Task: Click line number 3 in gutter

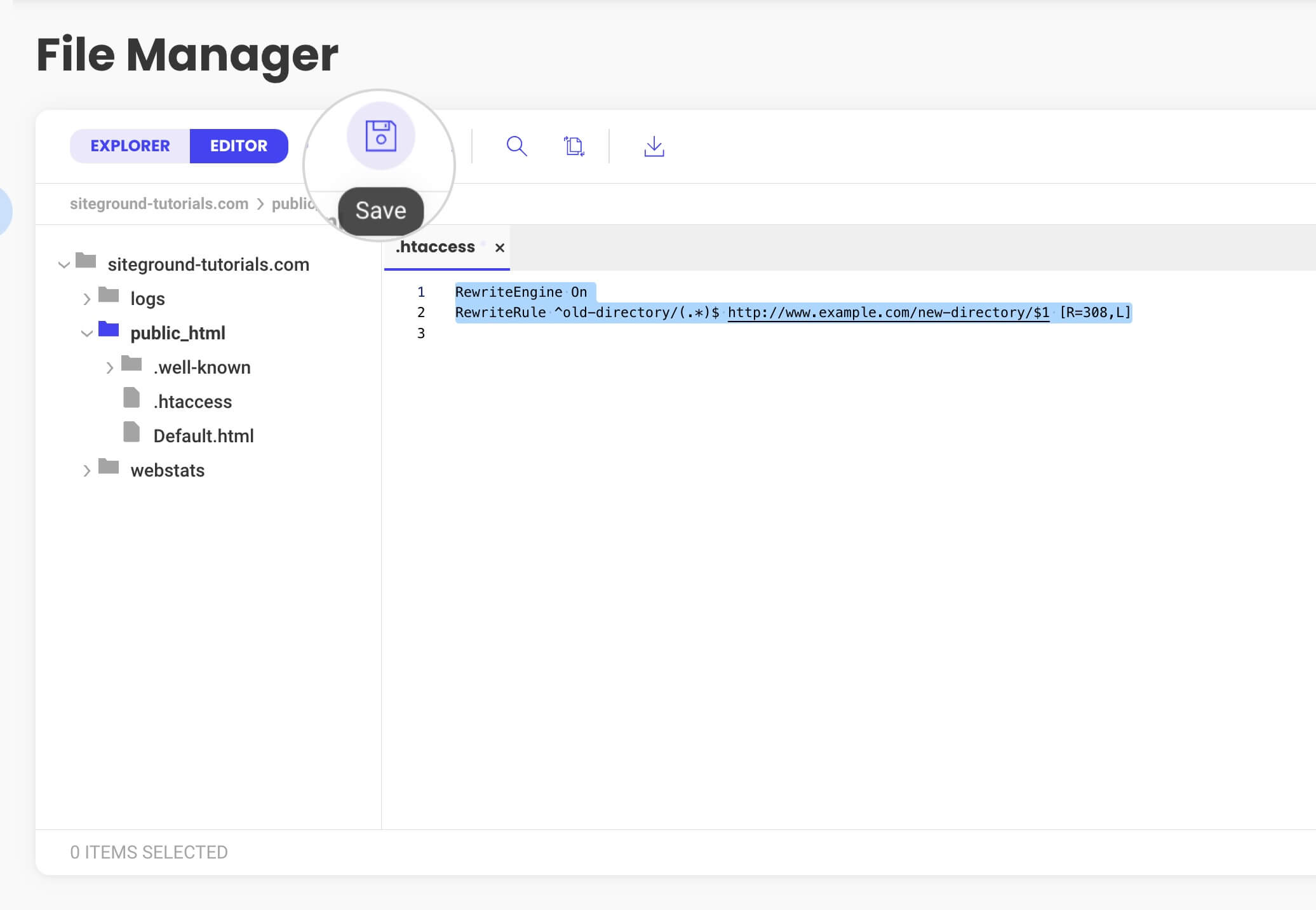Action: pos(420,333)
